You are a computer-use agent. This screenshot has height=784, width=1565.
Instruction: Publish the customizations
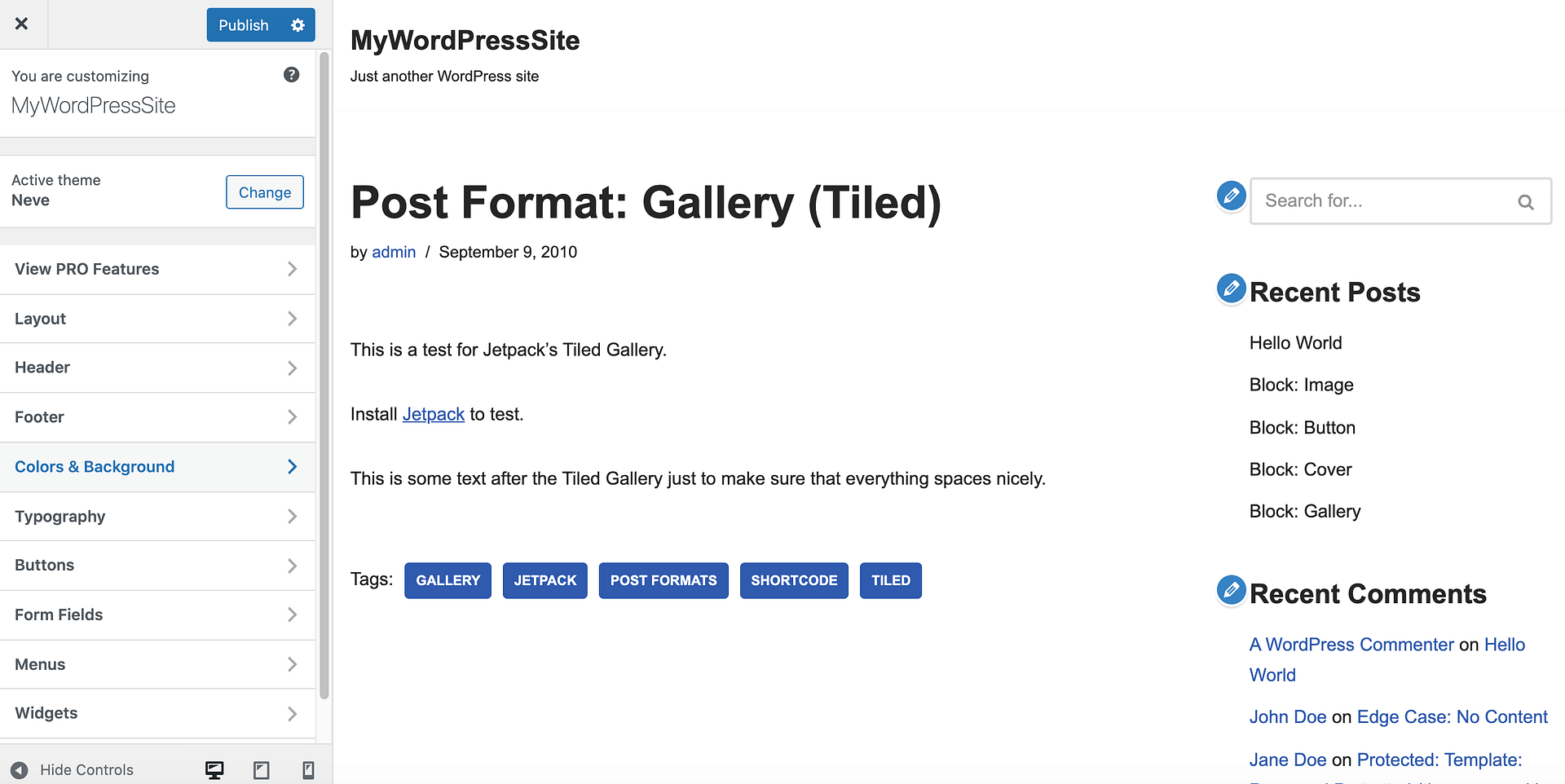[243, 24]
